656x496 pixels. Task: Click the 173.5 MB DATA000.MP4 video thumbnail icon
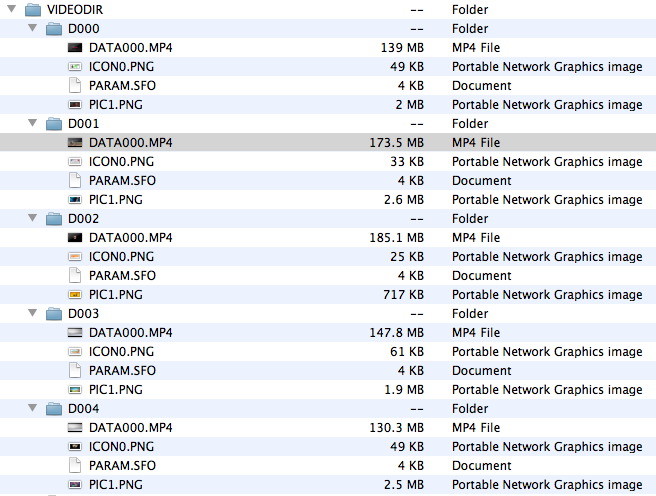75,143
